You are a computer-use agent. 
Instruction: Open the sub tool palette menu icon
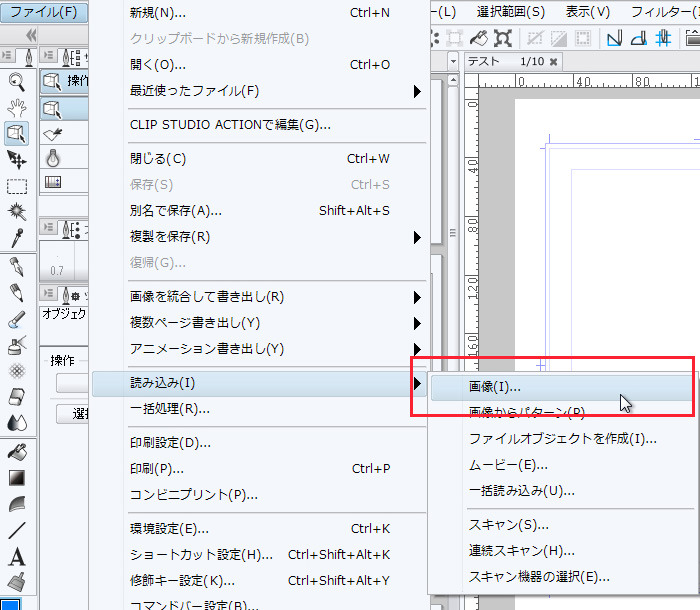click(x=48, y=56)
